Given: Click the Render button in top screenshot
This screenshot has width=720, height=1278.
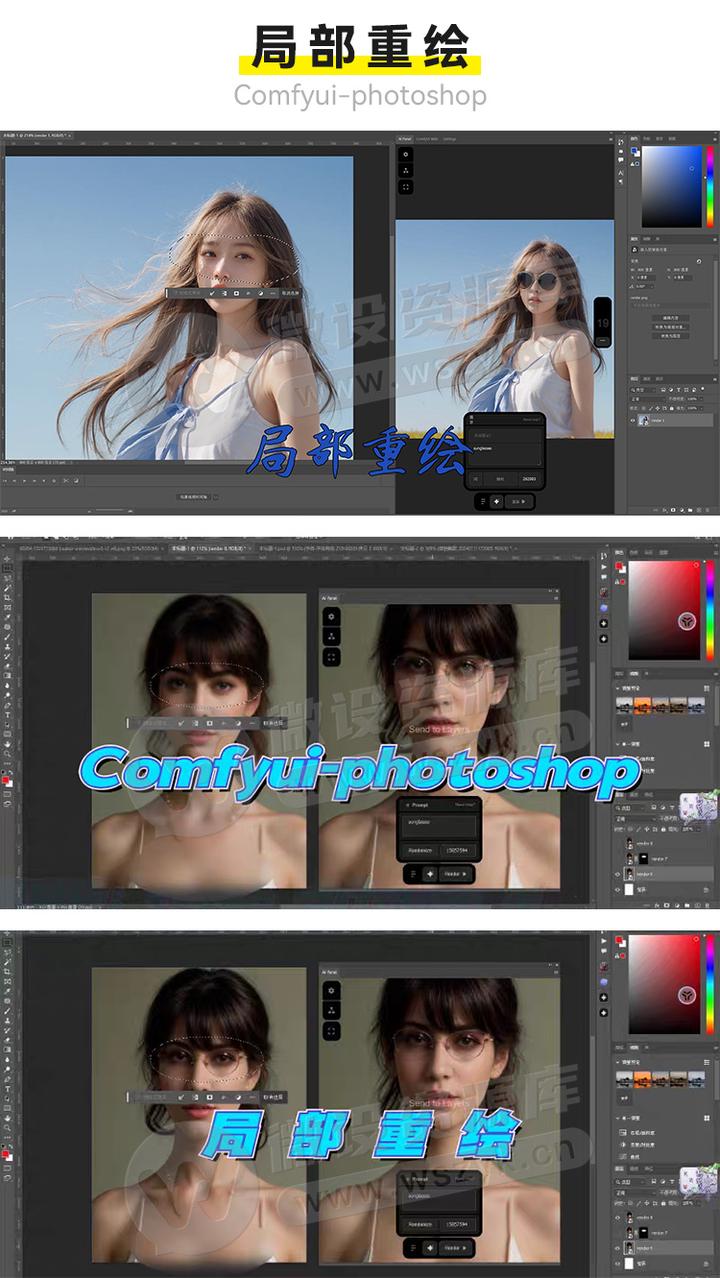Looking at the screenshot, I should [x=518, y=501].
